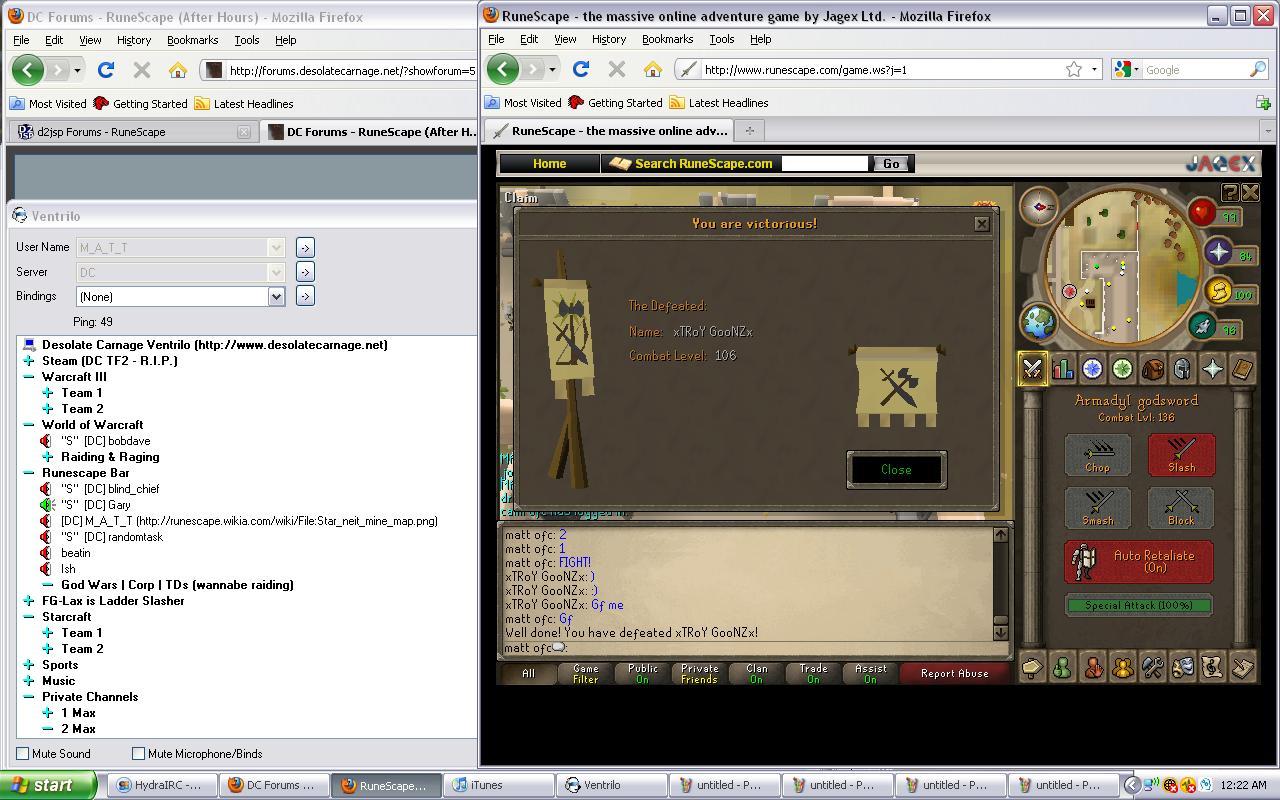
Task: Open the Bindings dropdown in Ventrilo
Action: [x=276, y=296]
